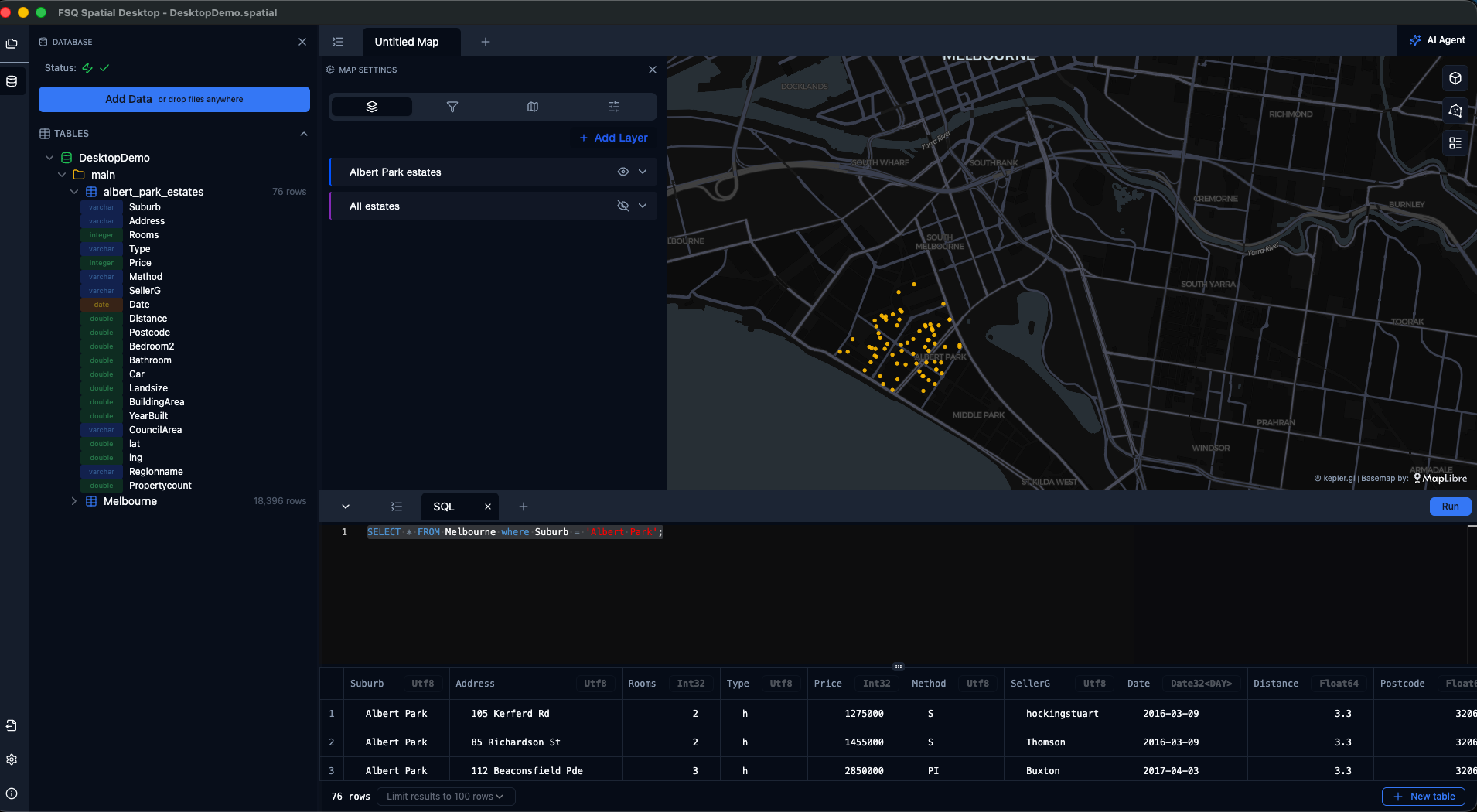Click the draw on map tool icon
Screen dimensions: 1477x812
click(1455, 111)
